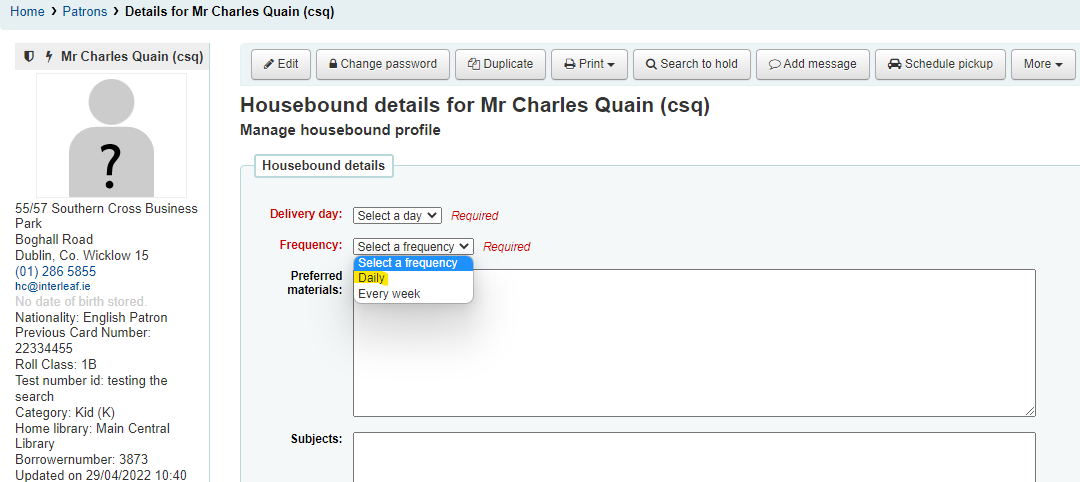
Task: Click the shield icon beside patron name
Action: point(29,57)
